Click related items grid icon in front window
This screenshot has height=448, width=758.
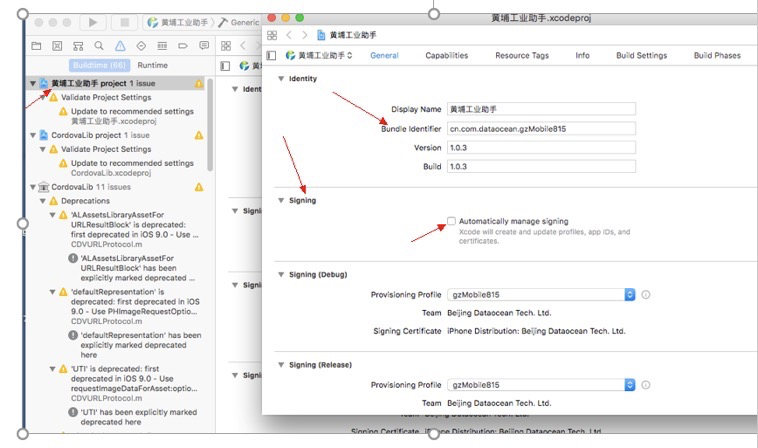point(272,35)
